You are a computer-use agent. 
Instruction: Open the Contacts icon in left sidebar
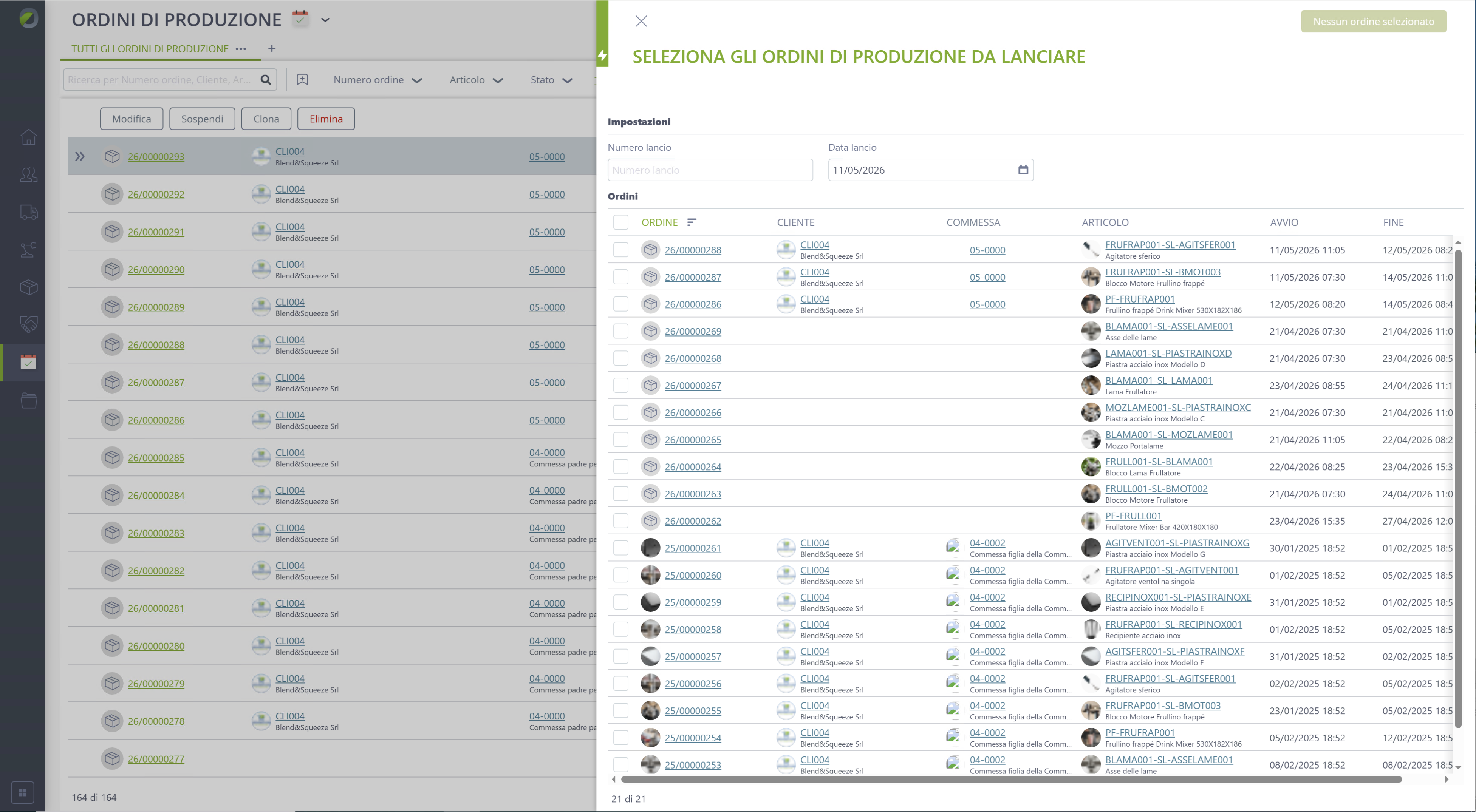click(29, 174)
